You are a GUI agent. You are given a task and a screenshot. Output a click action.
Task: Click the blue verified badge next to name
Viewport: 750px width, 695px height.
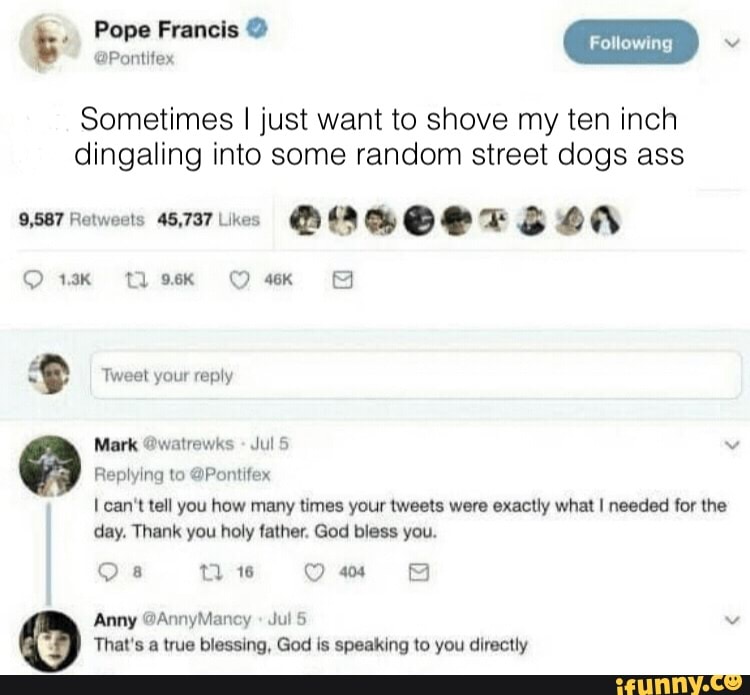[x=256, y=30]
